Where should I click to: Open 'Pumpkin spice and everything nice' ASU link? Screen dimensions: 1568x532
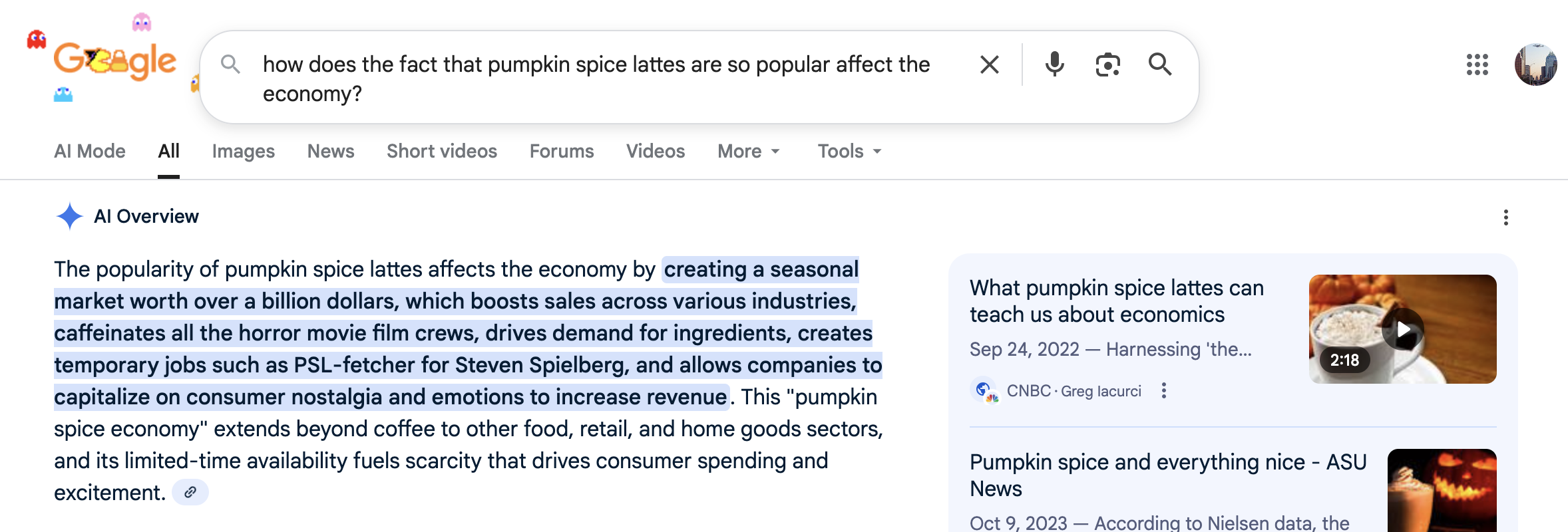1167,475
